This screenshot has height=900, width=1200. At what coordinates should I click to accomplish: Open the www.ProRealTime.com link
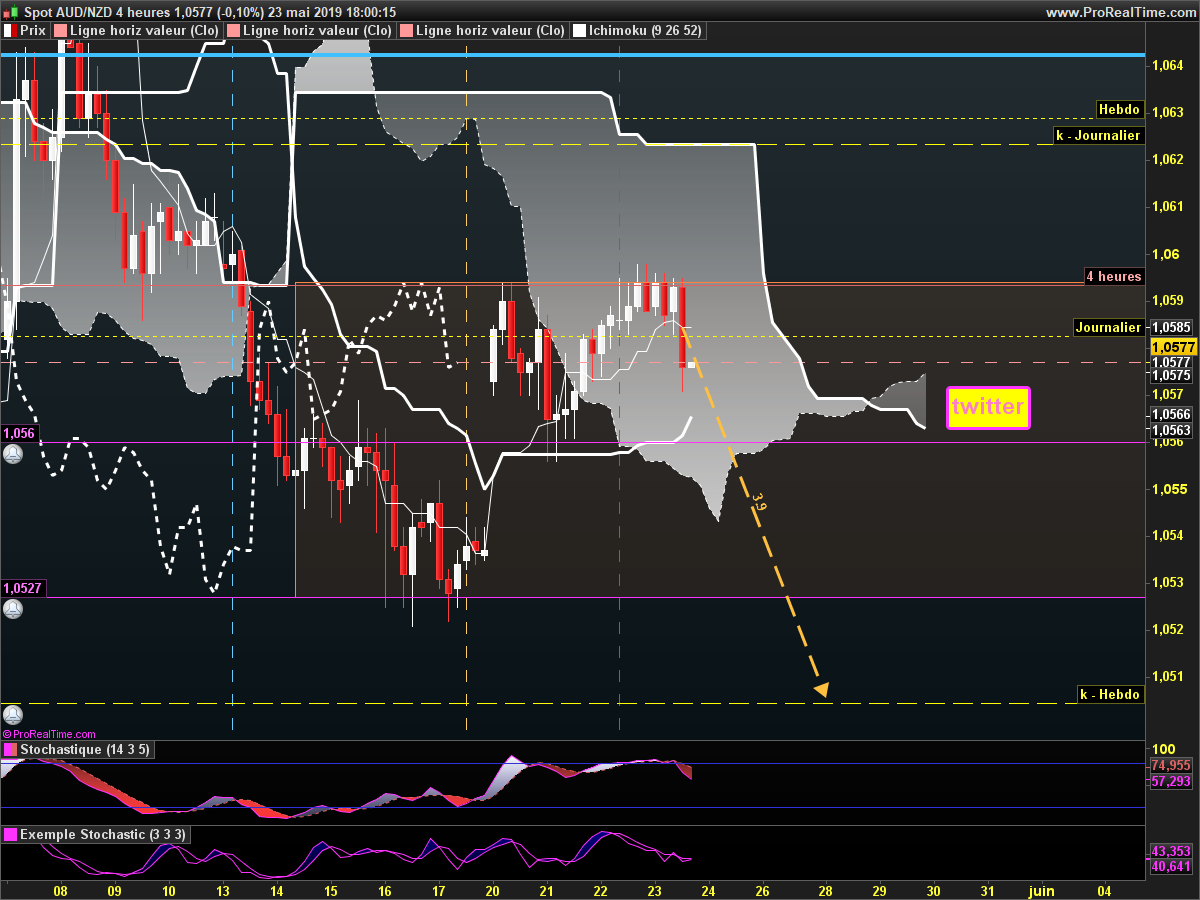1119,12
